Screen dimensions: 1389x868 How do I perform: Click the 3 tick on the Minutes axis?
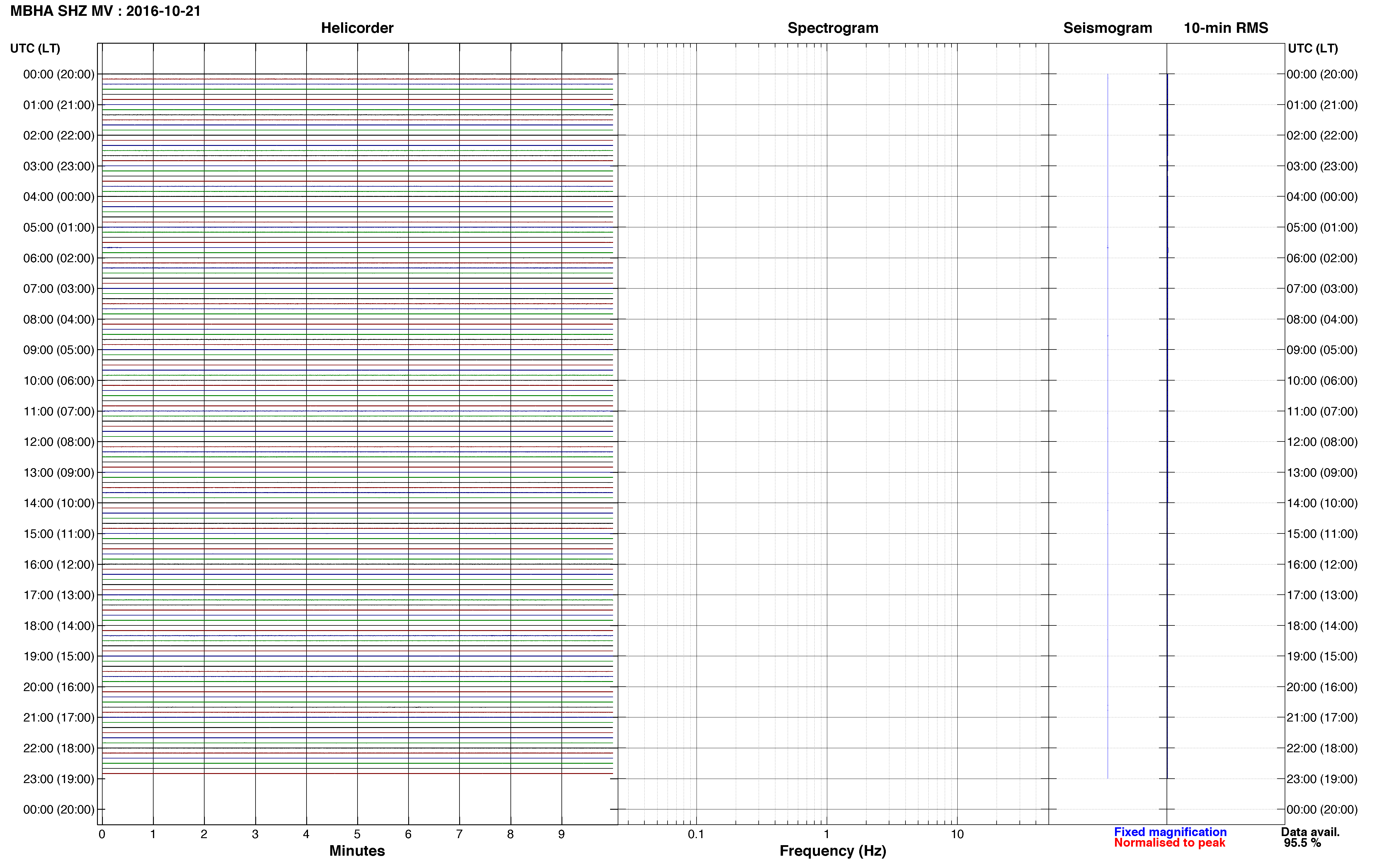(255, 834)
